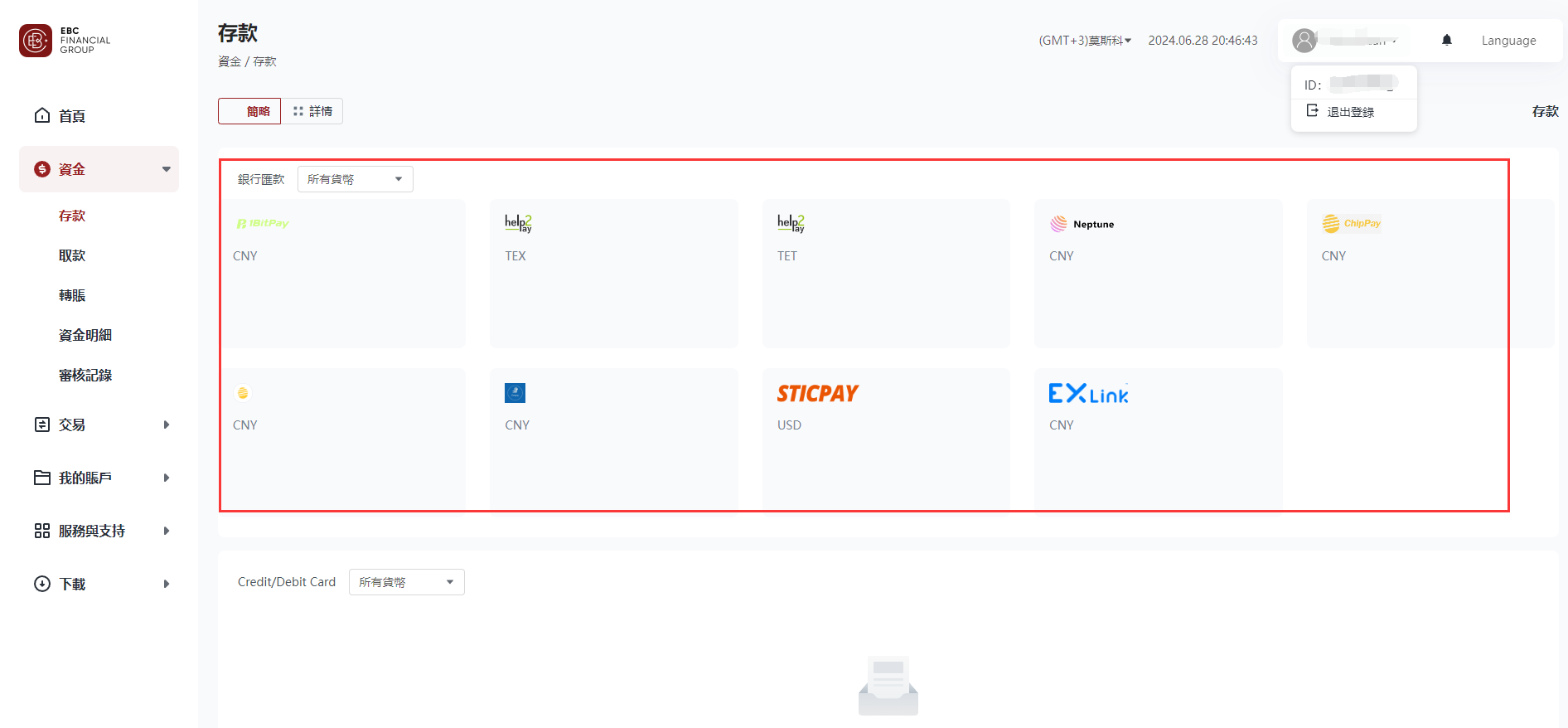The image size is (1568, 728).
Task: Click the EBC Financial Group logo
Action: [x=65, y=40]
